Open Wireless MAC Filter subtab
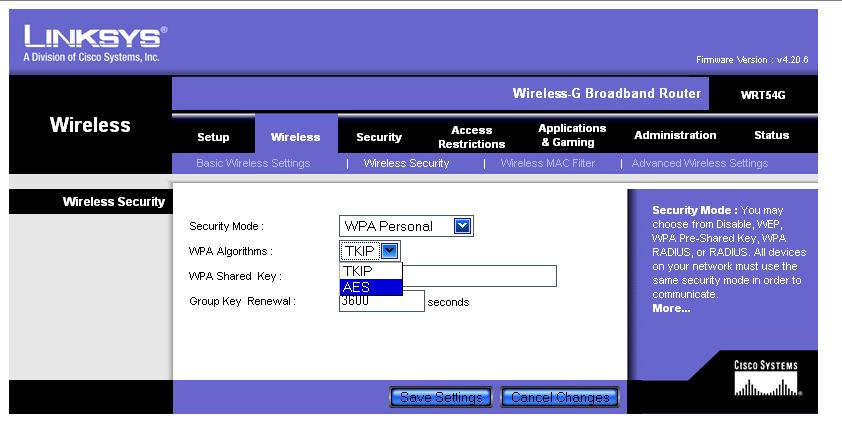The height and width of the screenshot is (433, 842). [548, 163]
